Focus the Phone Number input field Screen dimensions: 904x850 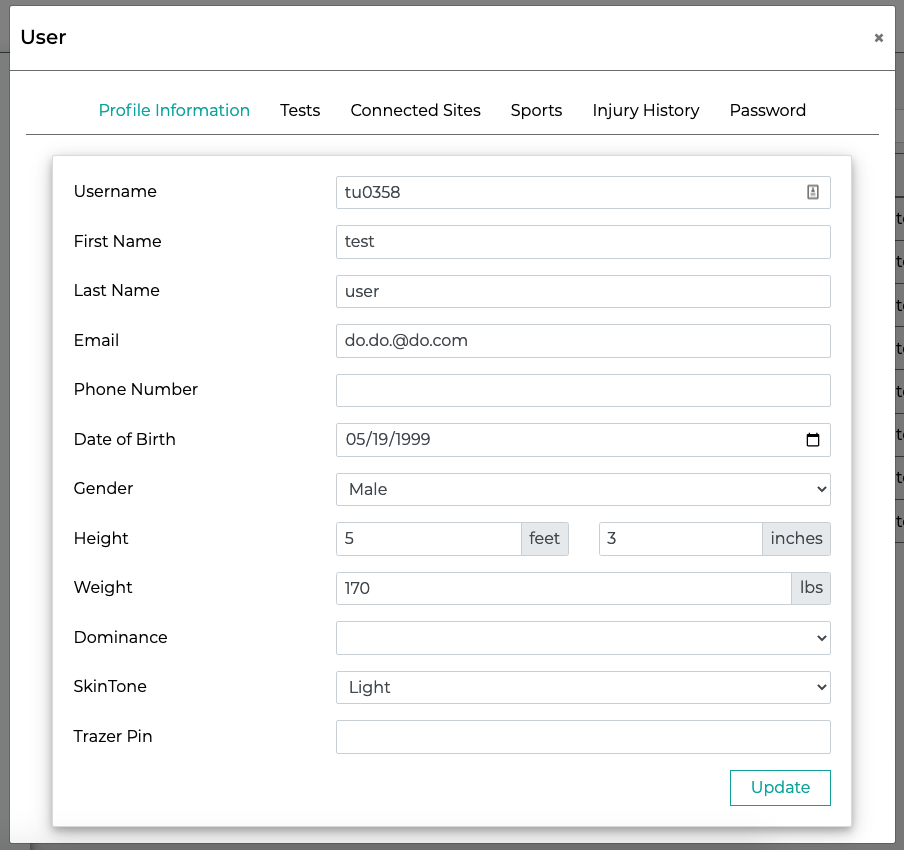pos(583,390)
